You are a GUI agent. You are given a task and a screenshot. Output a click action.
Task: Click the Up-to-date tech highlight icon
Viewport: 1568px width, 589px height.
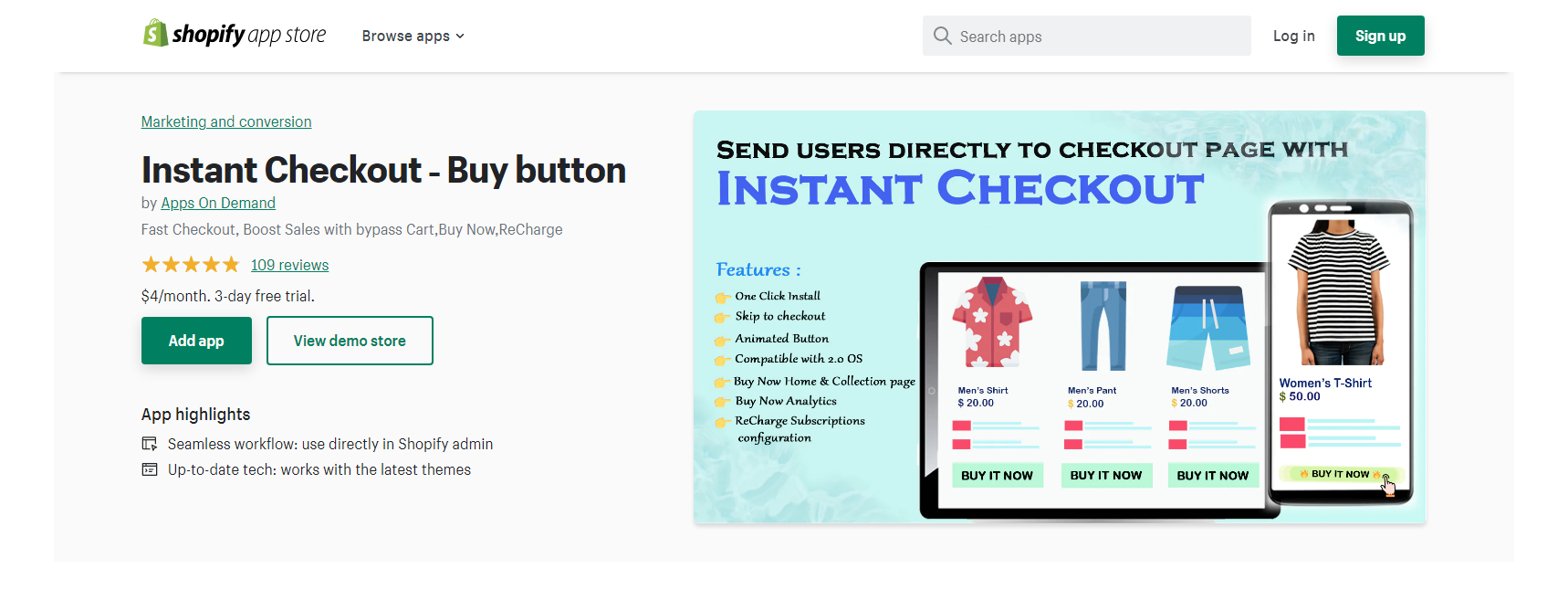pos(150,469)
